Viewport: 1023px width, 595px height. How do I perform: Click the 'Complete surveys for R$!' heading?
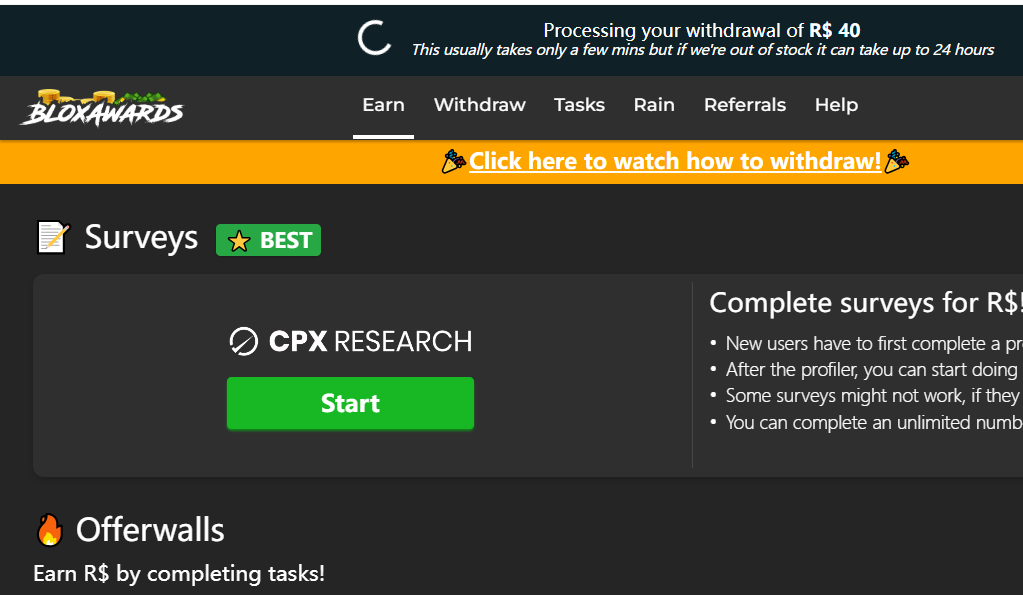pos(866,303)
